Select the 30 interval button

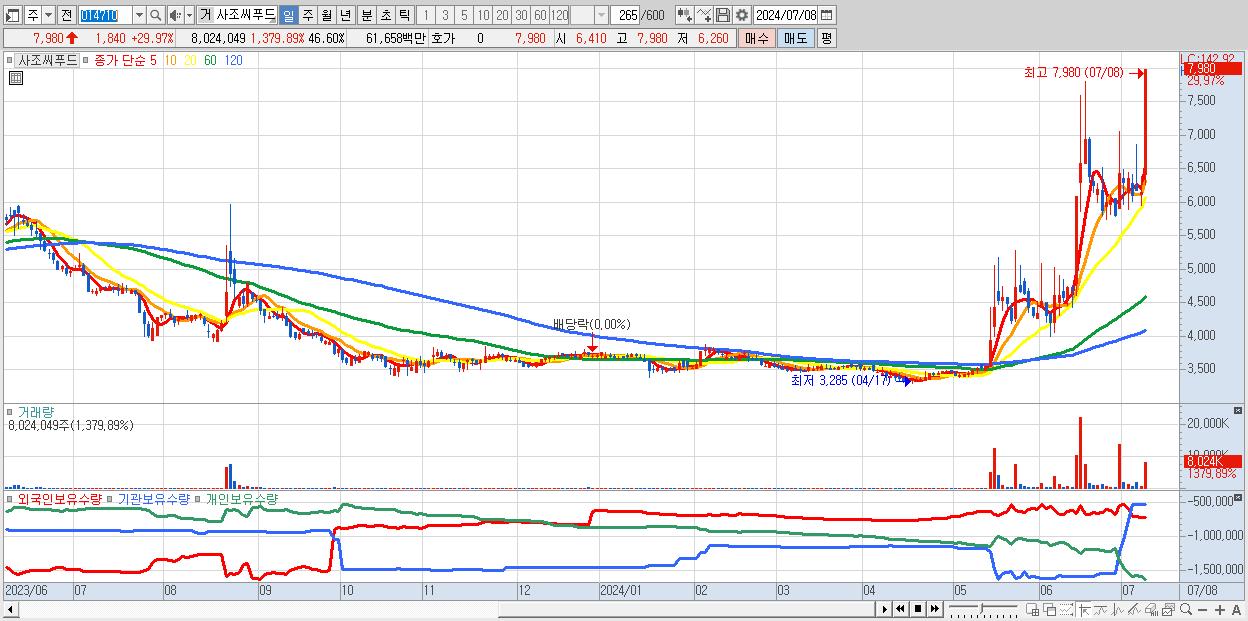coord(521,15)
